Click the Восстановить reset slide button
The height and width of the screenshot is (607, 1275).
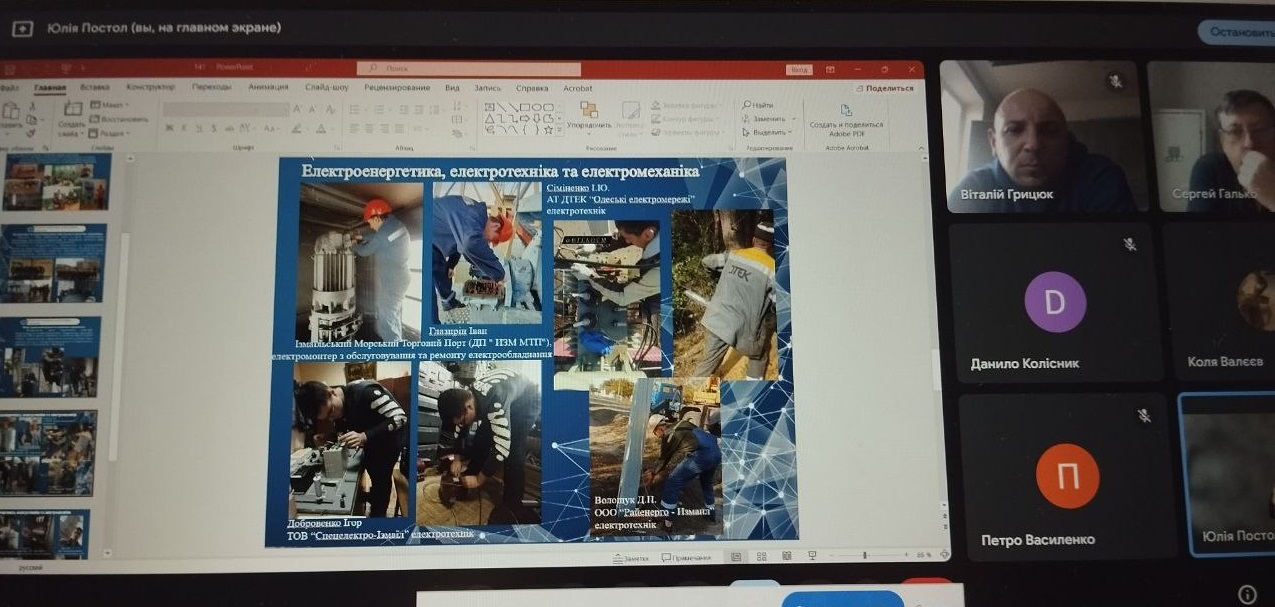coord(119,119)
